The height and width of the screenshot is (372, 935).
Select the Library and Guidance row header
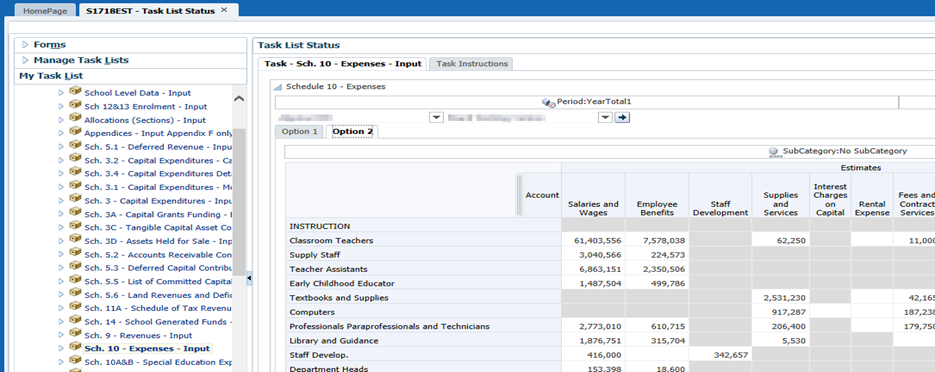tap(423, 340)
